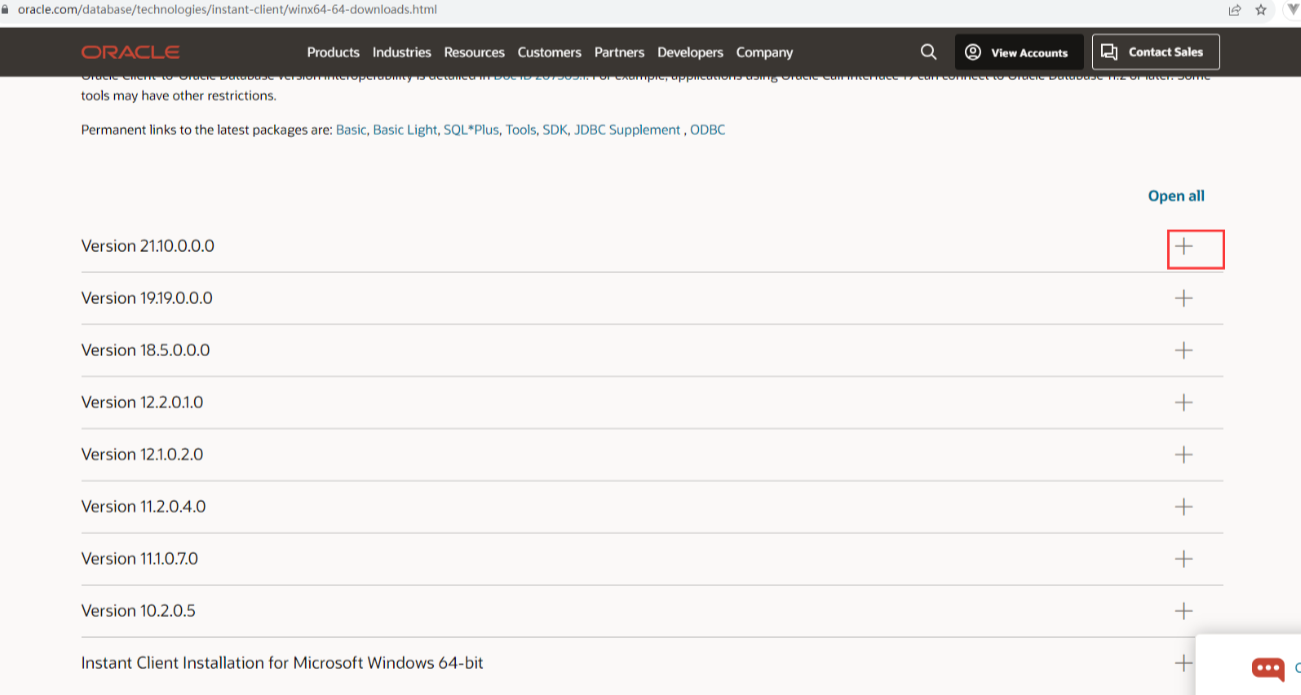Open the Industries menu
The width and height of the screenshot is (1301, 695).
point(402,52)
